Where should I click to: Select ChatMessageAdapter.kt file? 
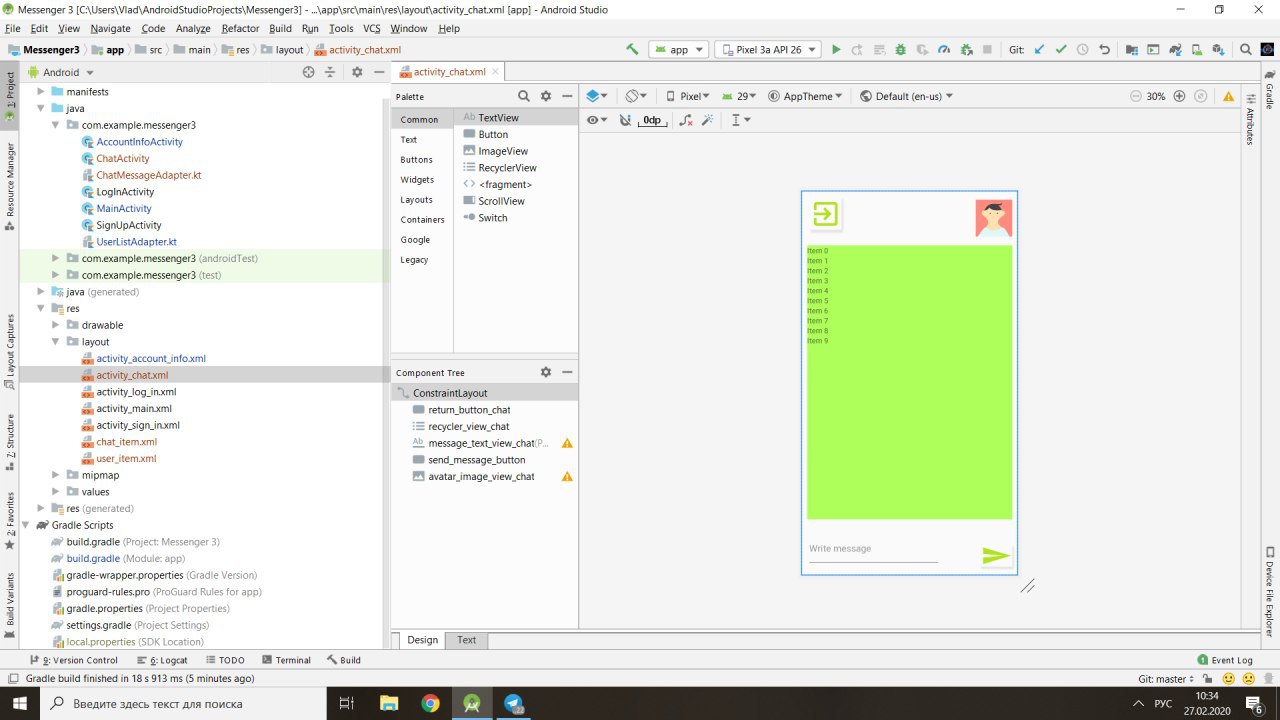pos(148,175)
